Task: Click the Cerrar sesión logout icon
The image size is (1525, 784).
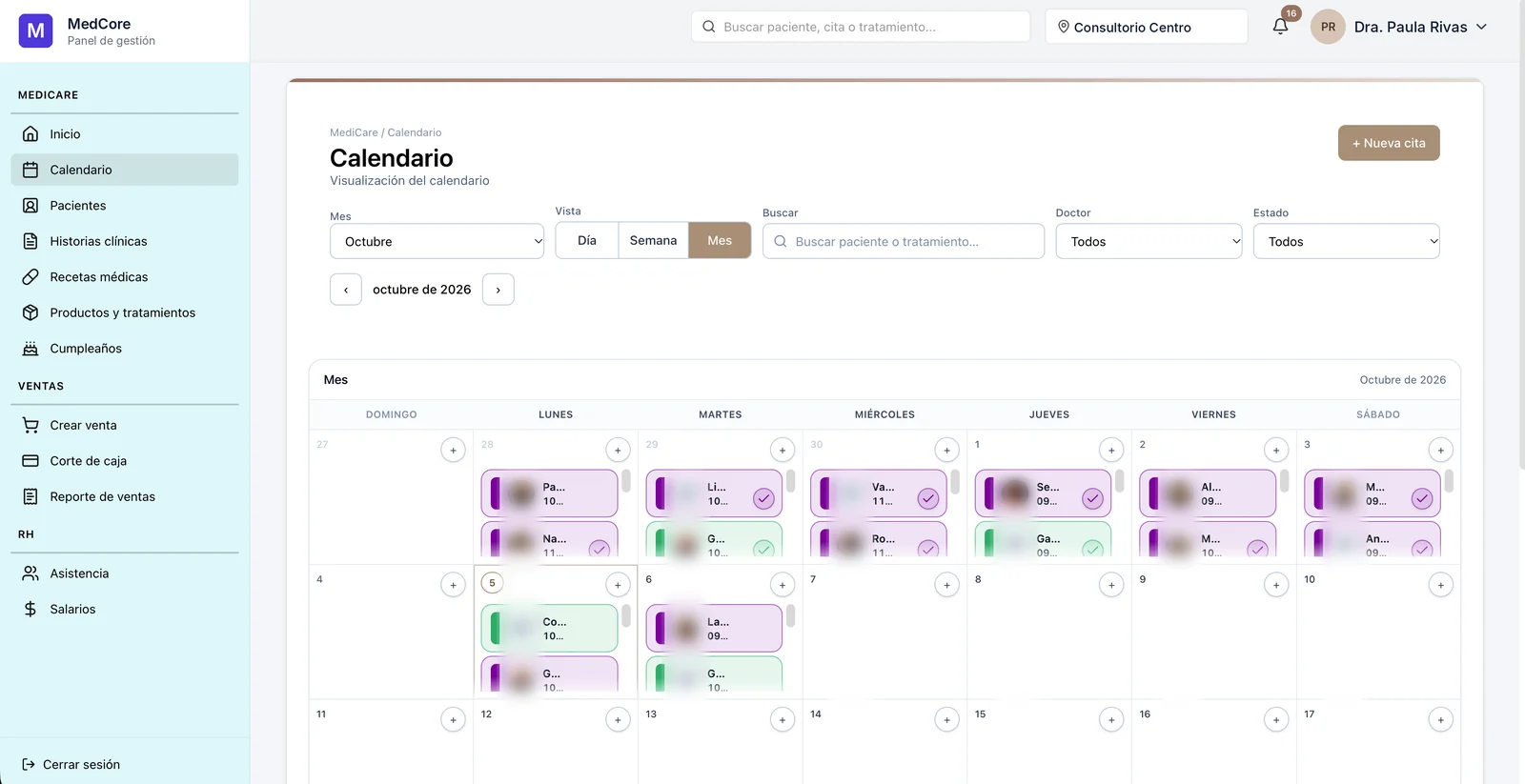Action: 29,764
